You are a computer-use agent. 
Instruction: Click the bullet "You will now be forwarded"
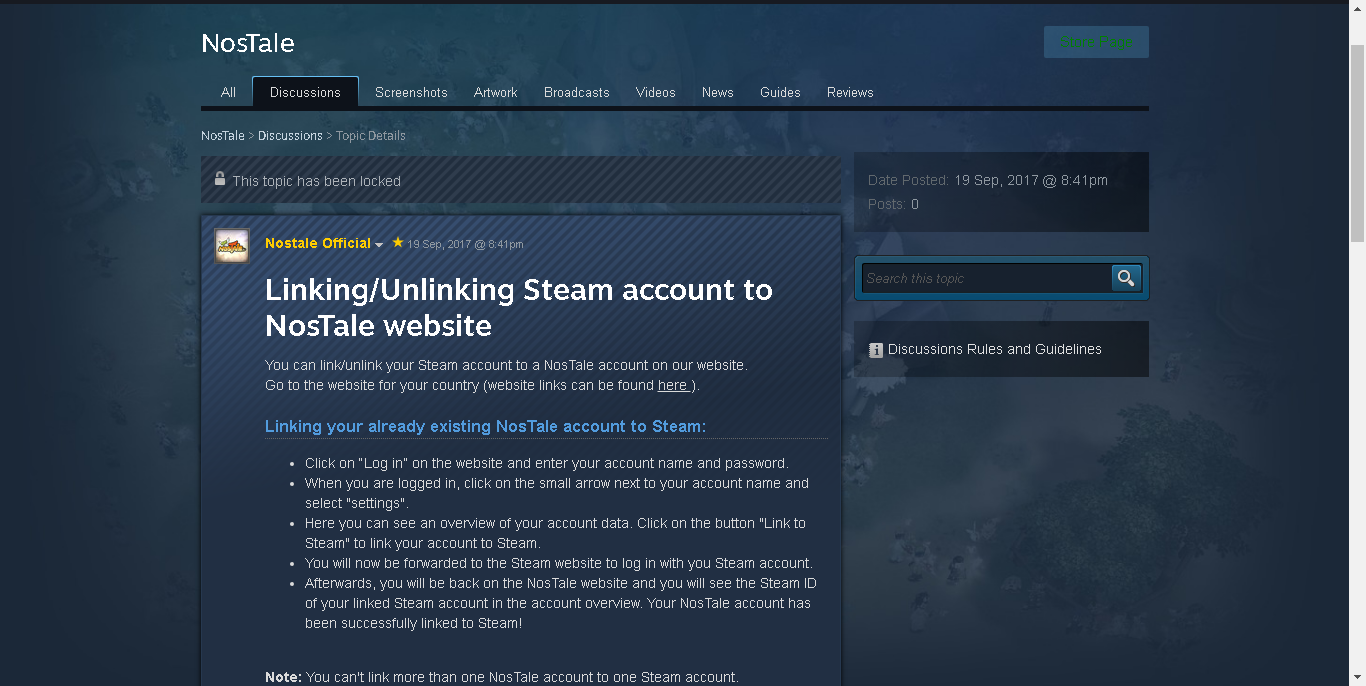tap(559, 563)
